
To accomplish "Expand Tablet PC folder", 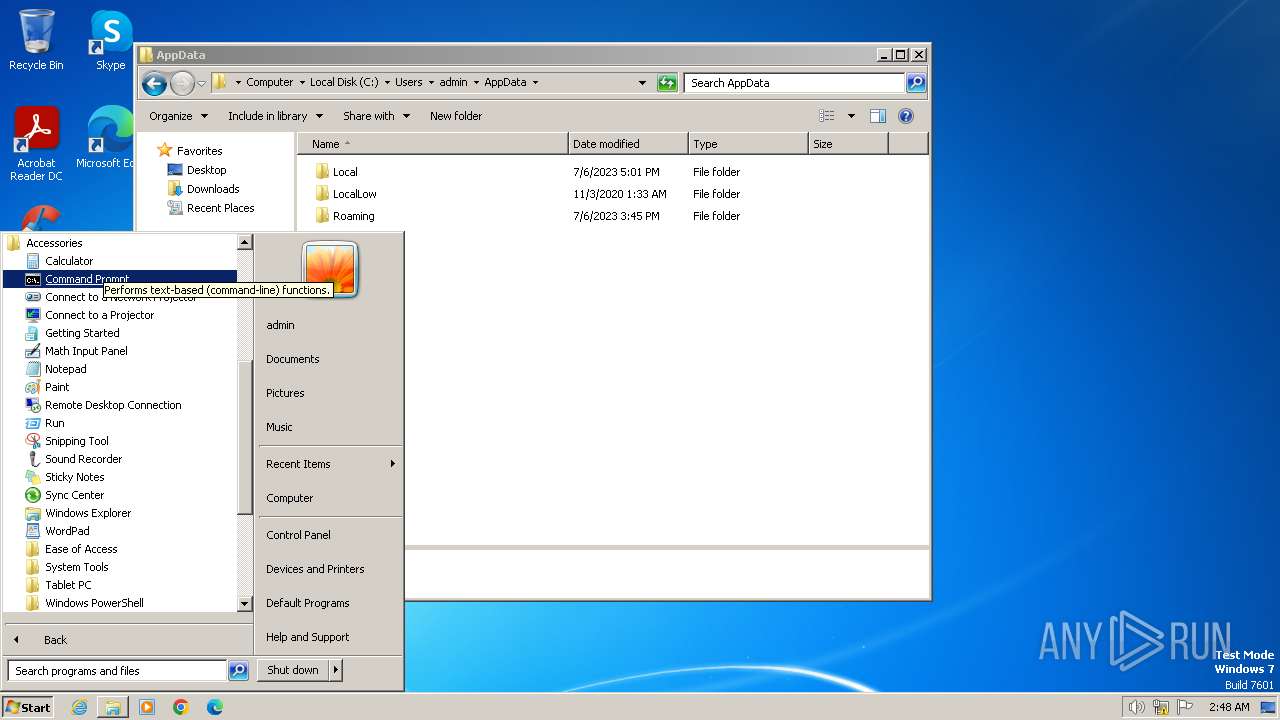I will [68, 585].
